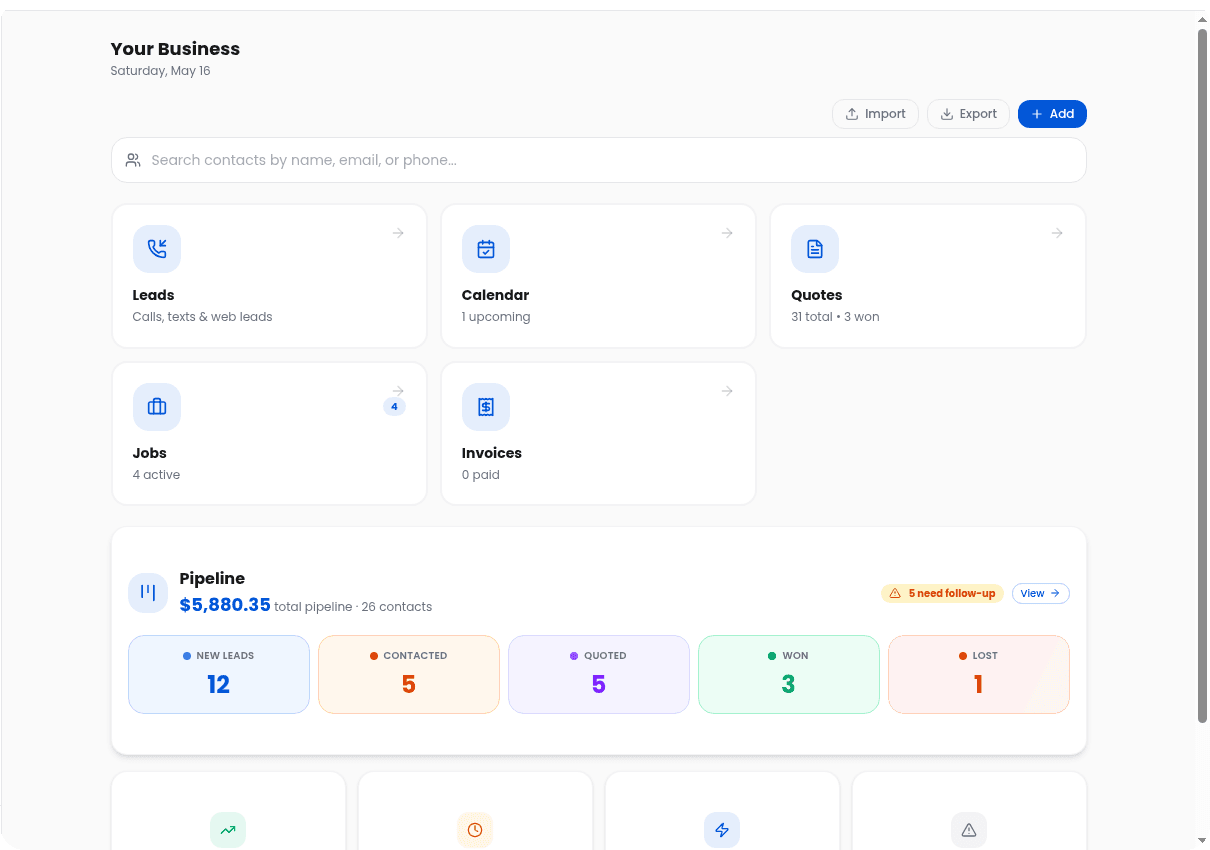The width and height of the screenshot is (1210, 850).
Task: Click the Quotes card title
Action: tap(816, 295)
